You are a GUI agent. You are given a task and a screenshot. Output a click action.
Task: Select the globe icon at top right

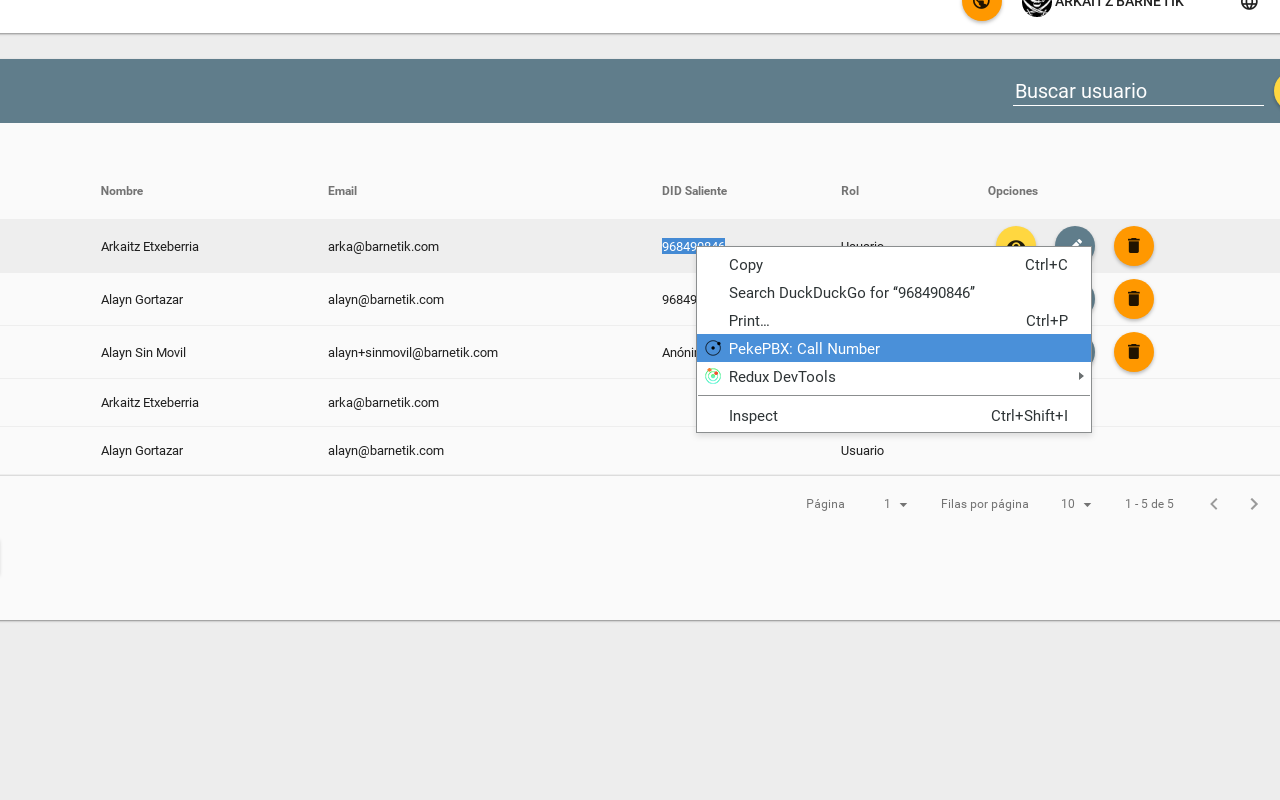click(1248, 5)
